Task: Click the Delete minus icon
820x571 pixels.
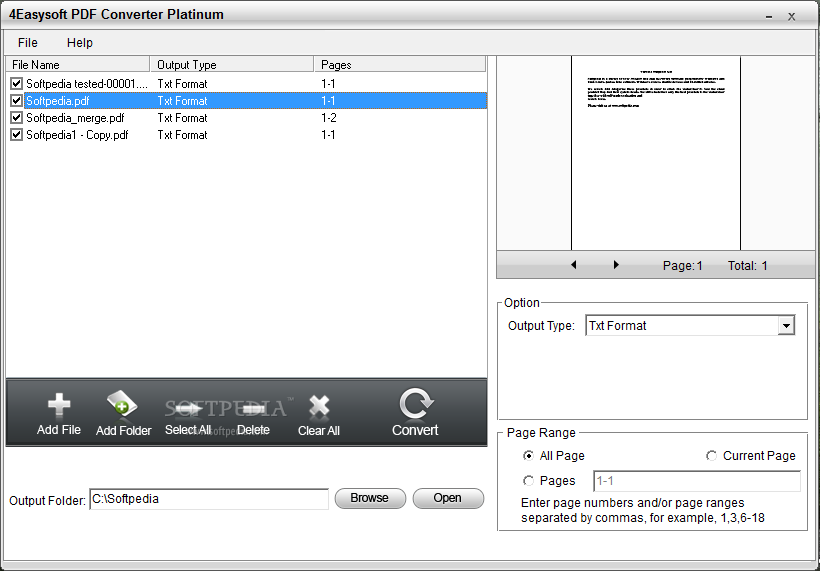Action: click(254, 409)
